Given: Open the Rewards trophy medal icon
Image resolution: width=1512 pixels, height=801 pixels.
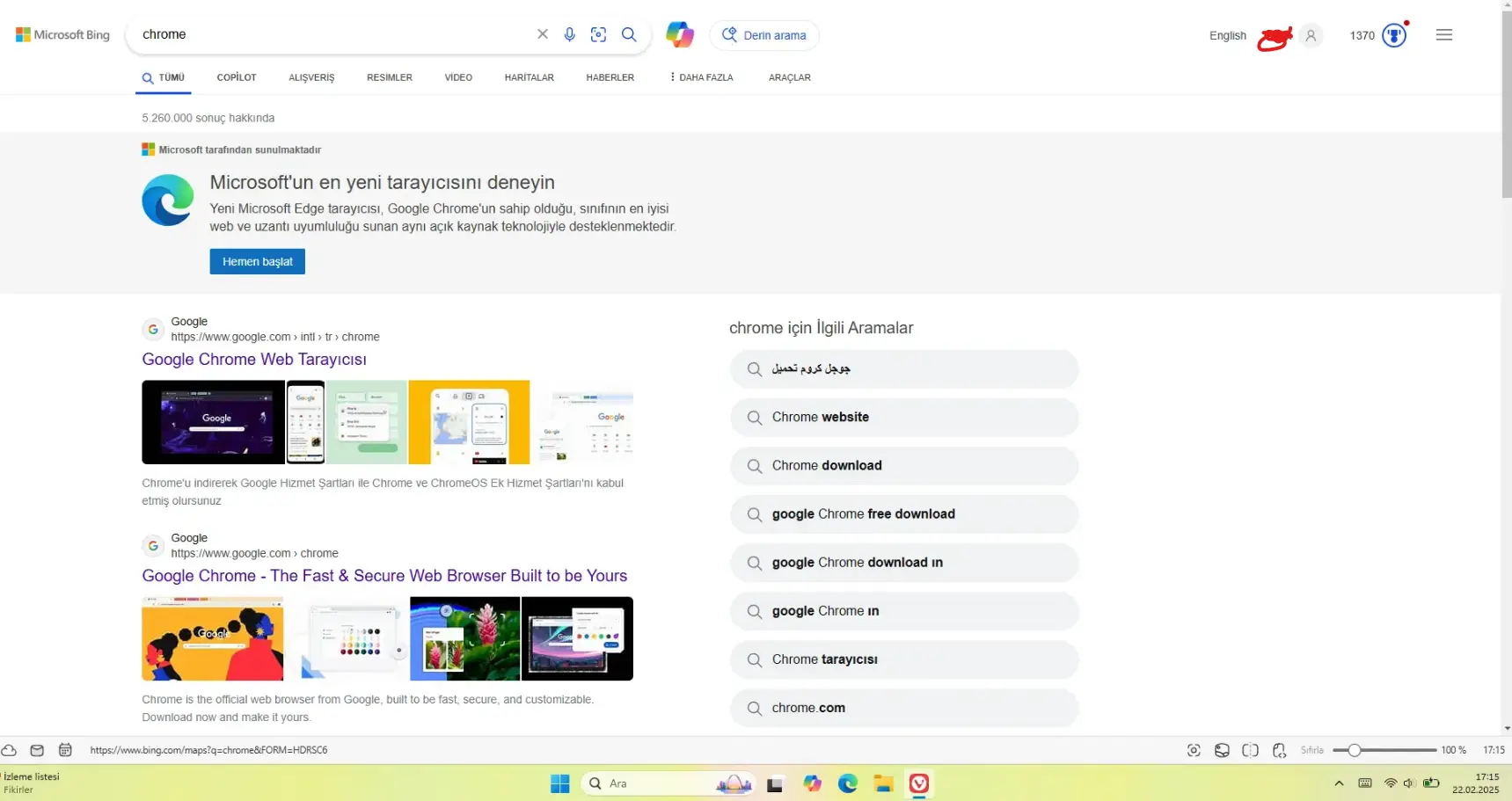Looking at the screenshot, I should [x=1394, y=35].
